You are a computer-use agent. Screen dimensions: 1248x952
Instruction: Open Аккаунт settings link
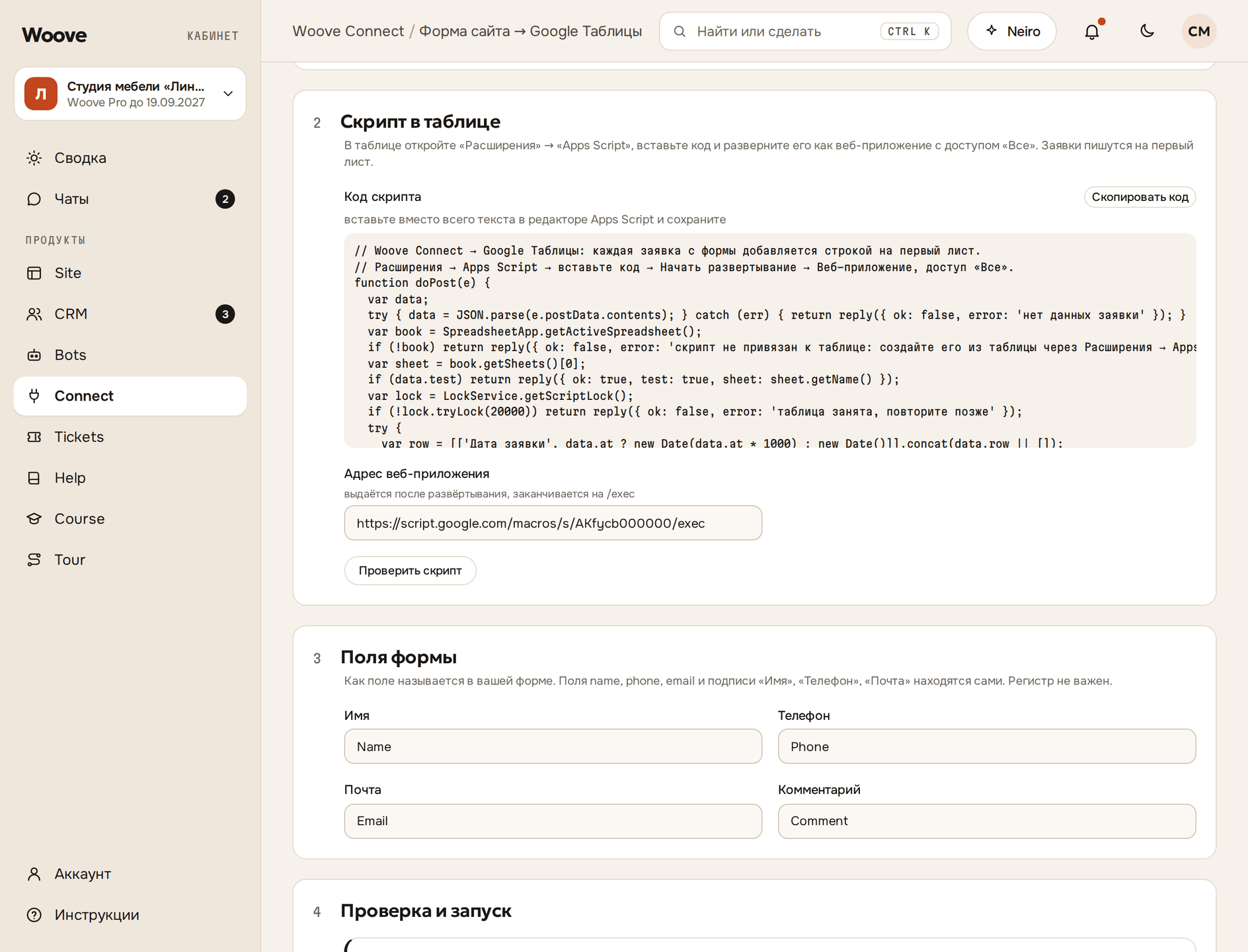(130, 874)
